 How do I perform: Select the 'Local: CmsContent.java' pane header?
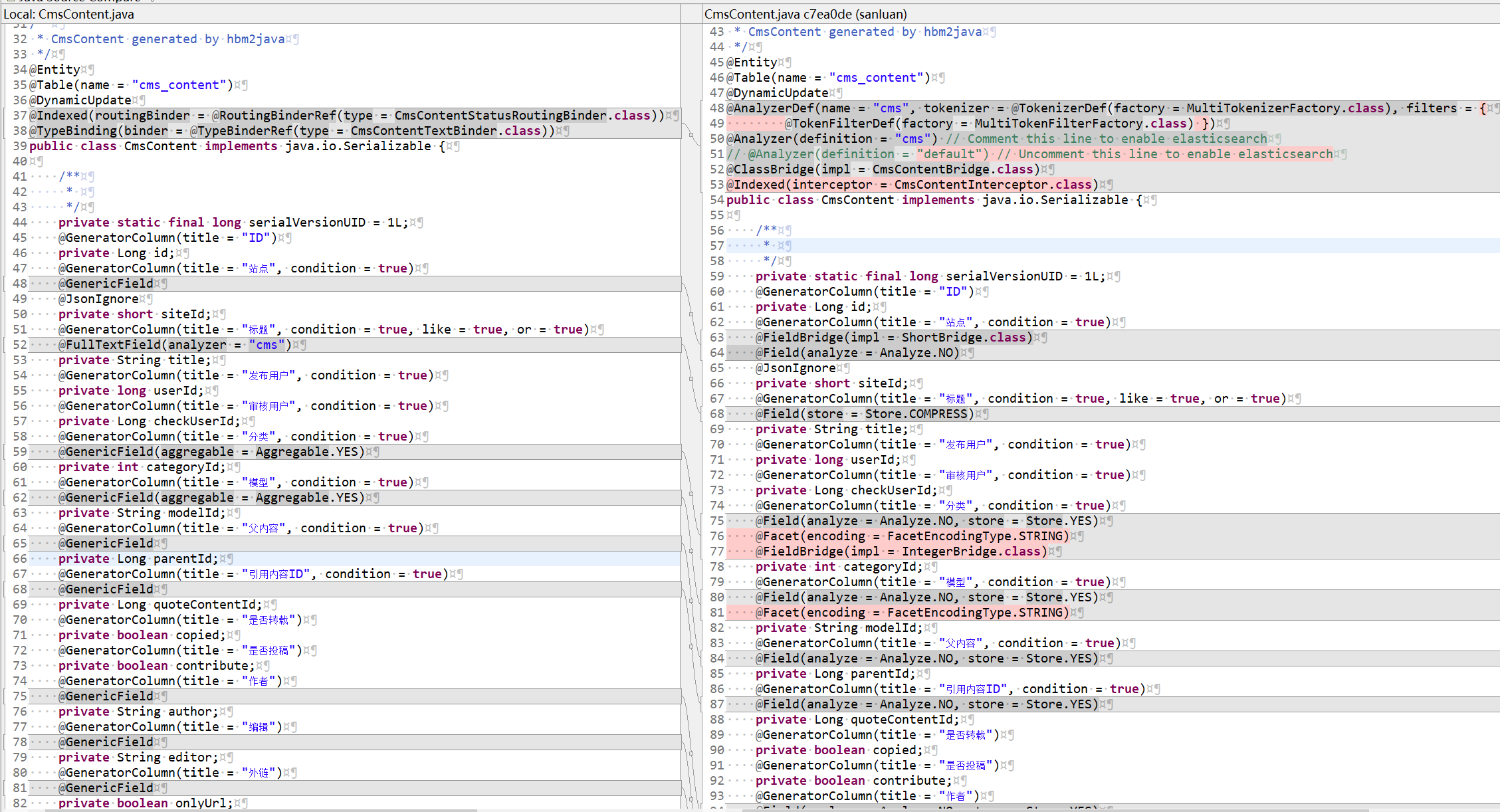point(69,14)
